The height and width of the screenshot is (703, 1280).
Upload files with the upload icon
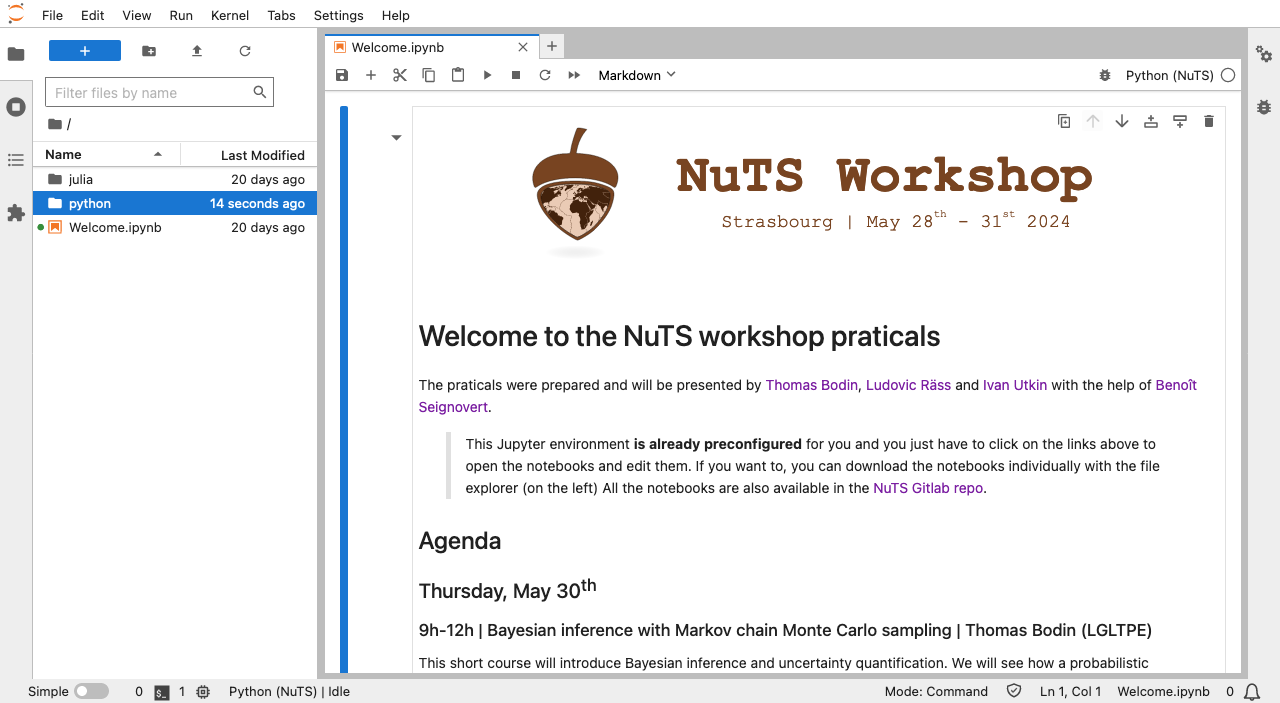[x=197, y=51]
